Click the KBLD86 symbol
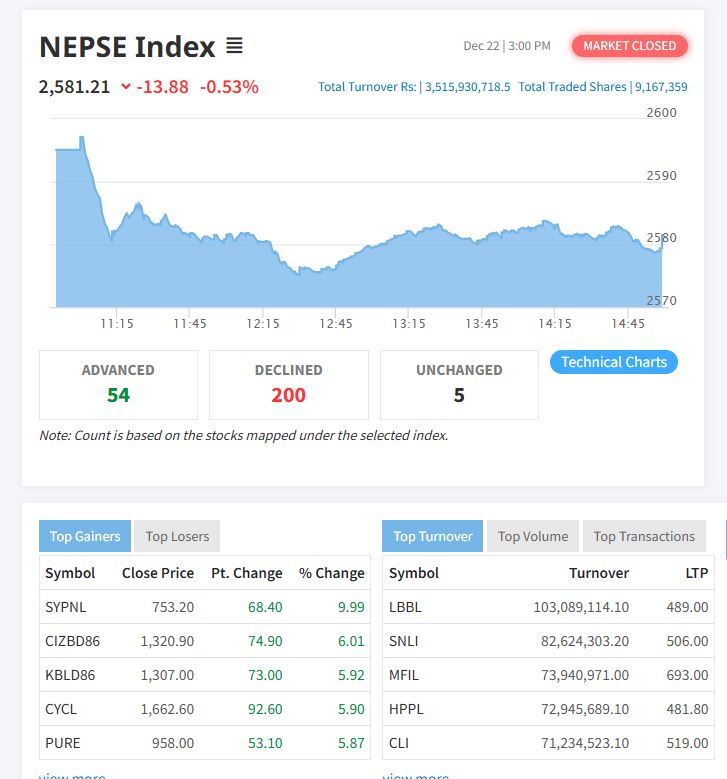 [70, 675]
